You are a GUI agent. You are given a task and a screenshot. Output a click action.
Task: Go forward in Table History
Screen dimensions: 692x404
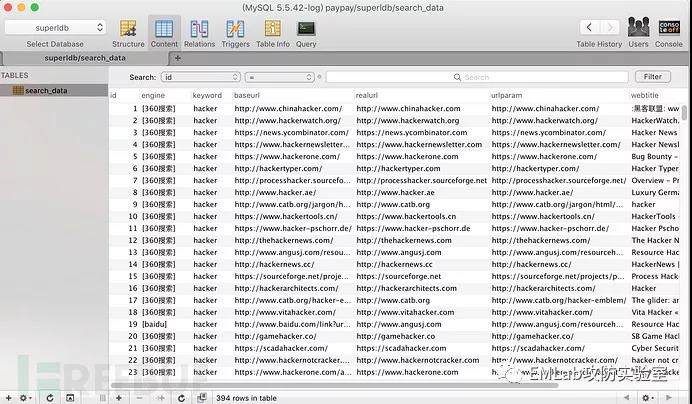pos(609,27)
